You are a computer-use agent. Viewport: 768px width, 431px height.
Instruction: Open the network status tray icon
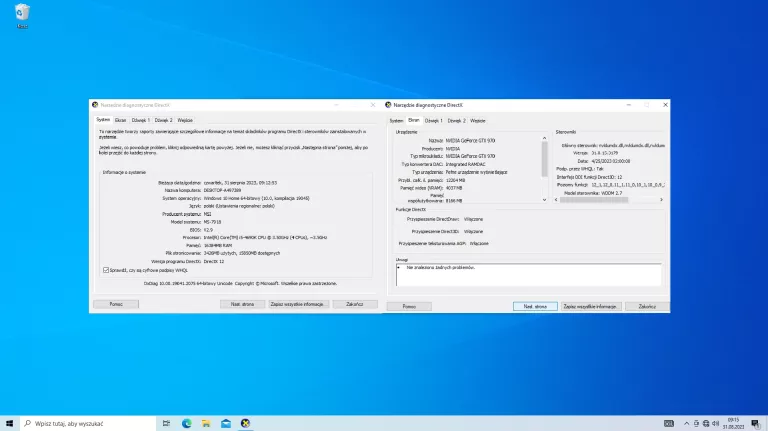click(x=706, y=423)
